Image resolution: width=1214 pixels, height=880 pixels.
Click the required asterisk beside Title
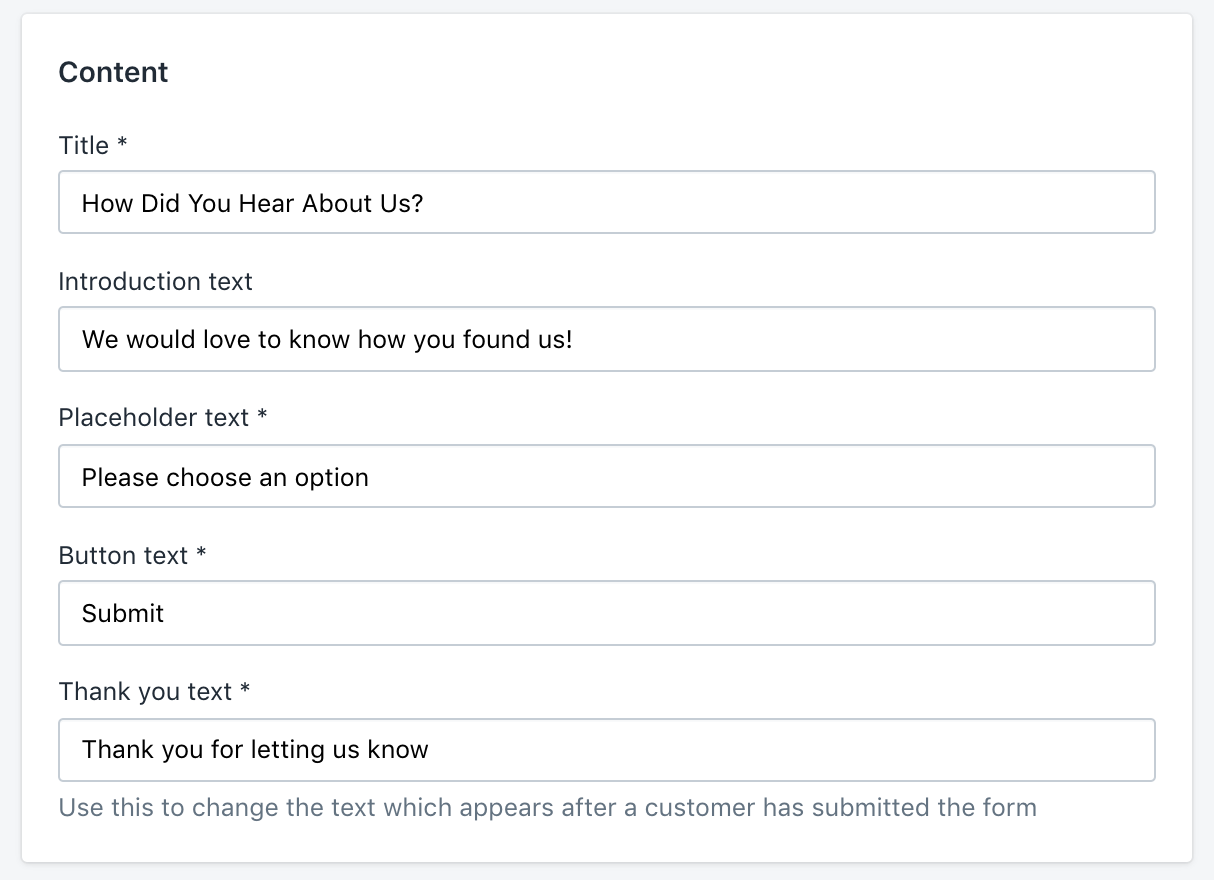[123, 144]
